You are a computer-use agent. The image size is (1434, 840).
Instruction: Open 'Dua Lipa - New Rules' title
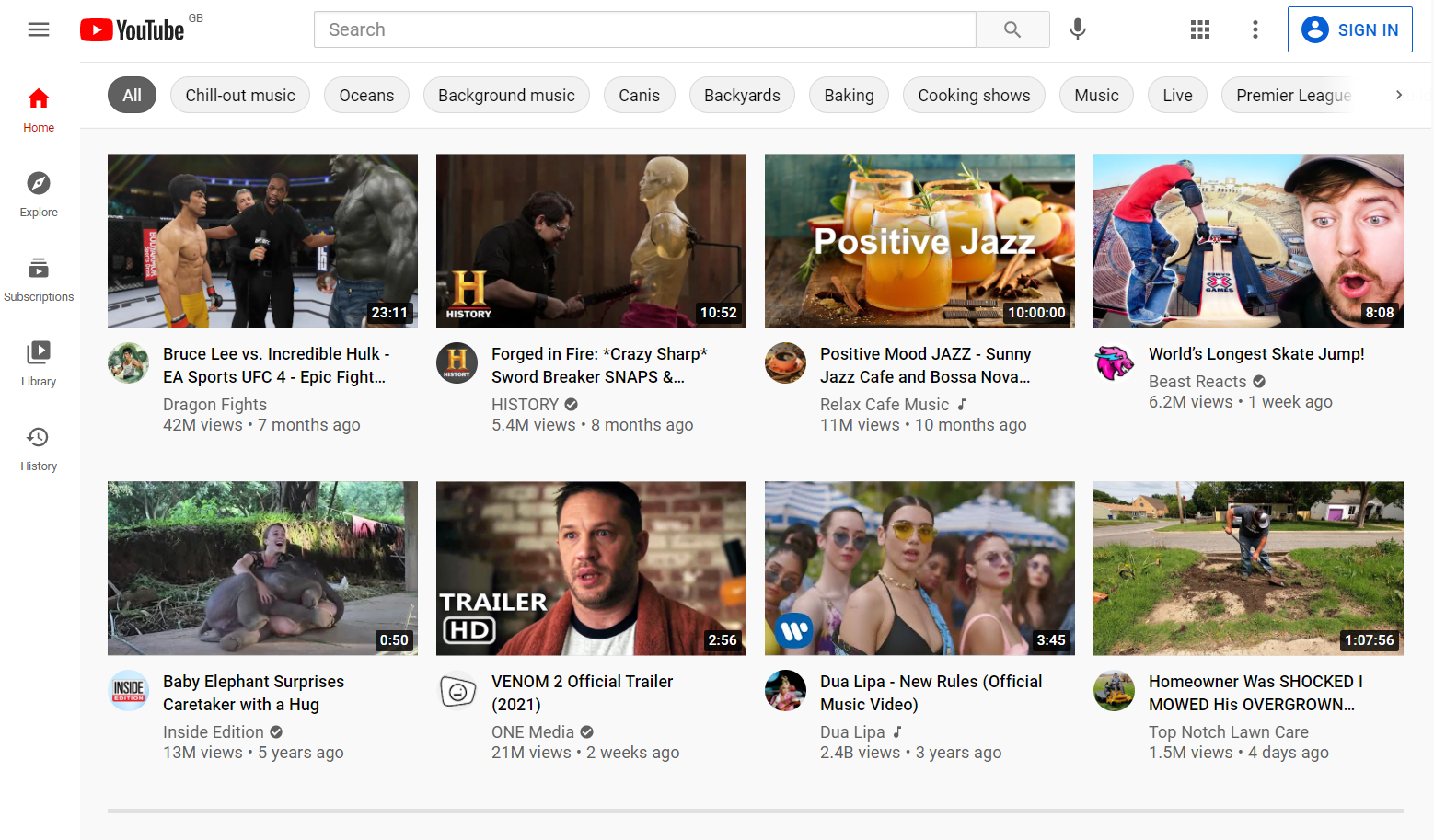point(931,693)
